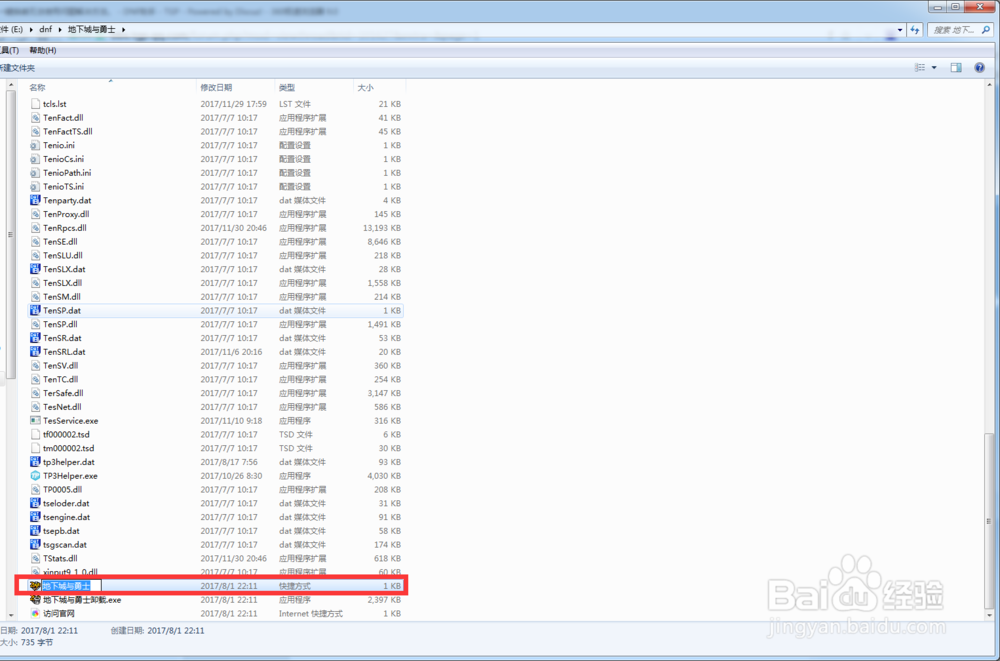Select the TenSRL.dat file name
Image resolution: width=1000 pixels, height=661 pixels.
pyautogui.click(x=64, y=352)
